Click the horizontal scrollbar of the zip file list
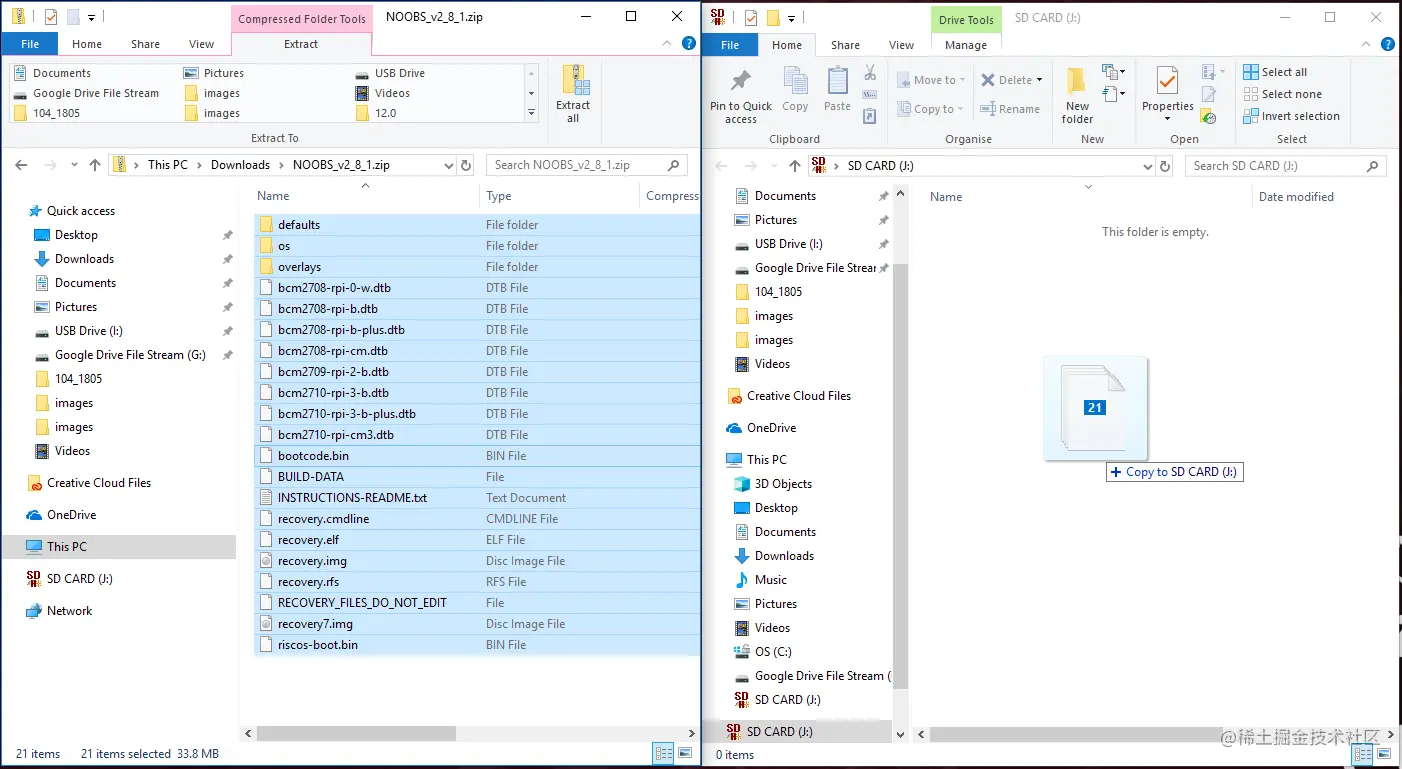Image resolution: width=1402 pixels, height=769 pixels. [357, 733]
